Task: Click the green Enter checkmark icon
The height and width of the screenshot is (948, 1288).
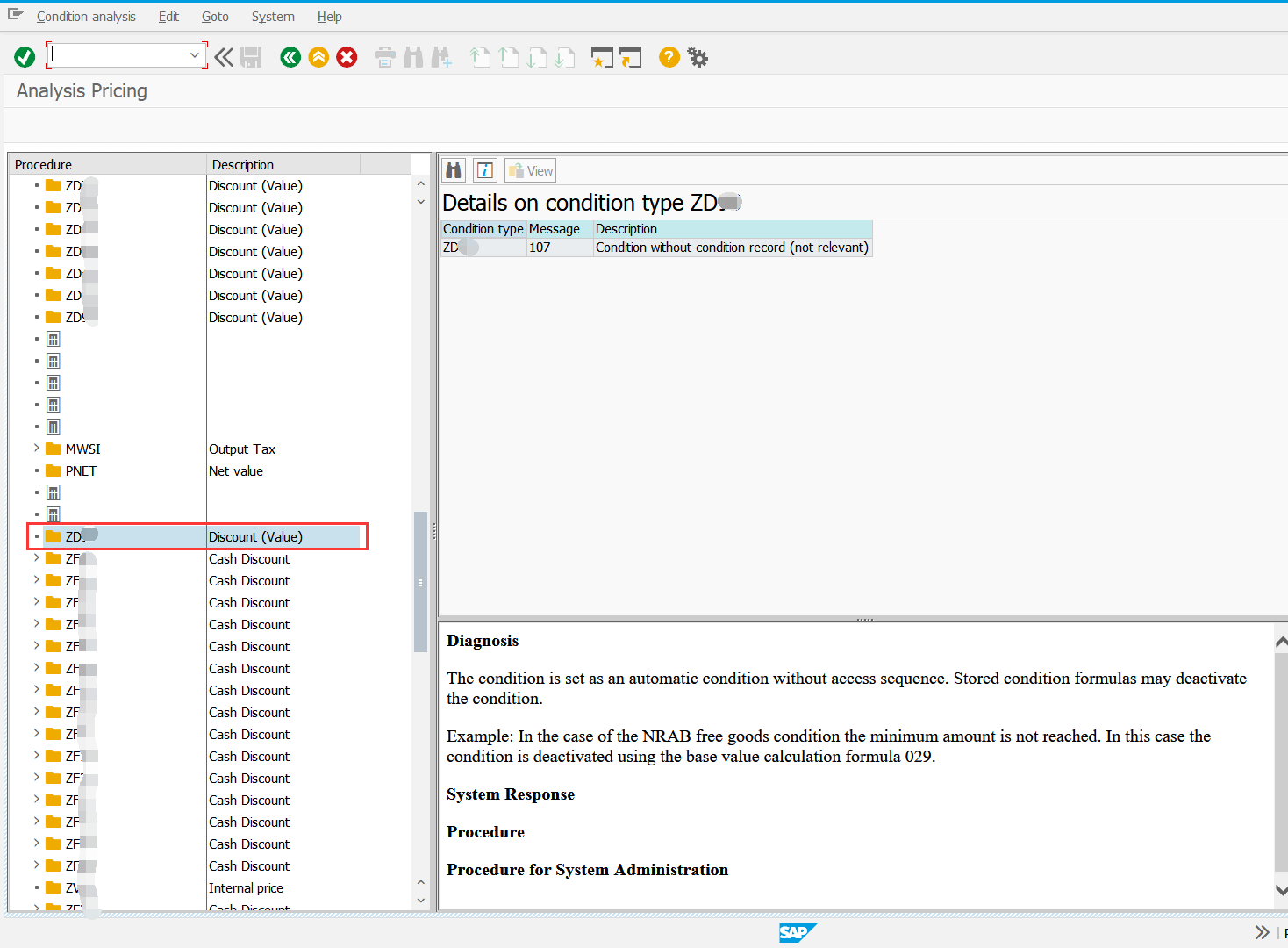Action: 25,57
